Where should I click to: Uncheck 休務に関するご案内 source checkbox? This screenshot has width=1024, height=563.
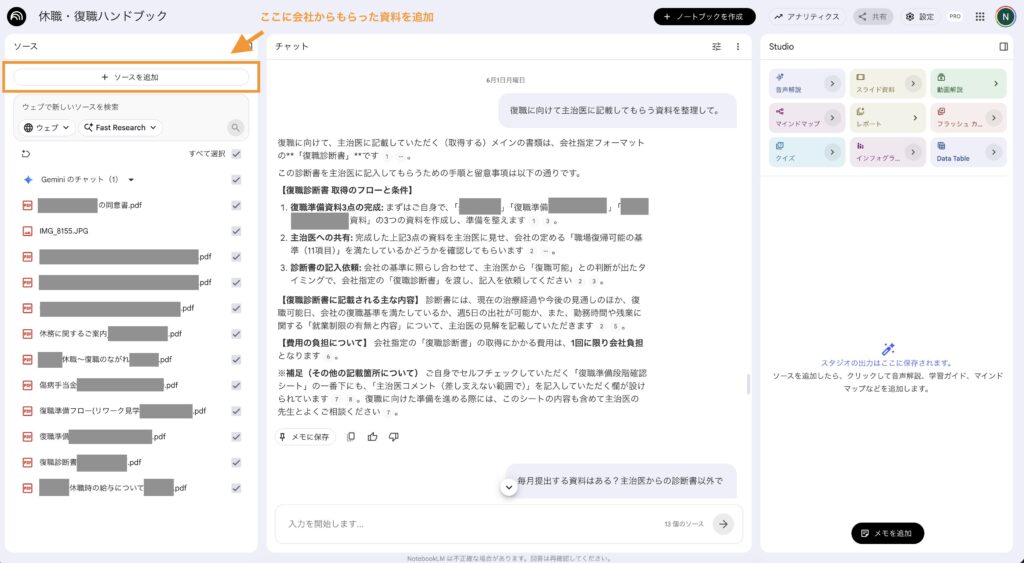pyautogui.click(x=236, y=334)
